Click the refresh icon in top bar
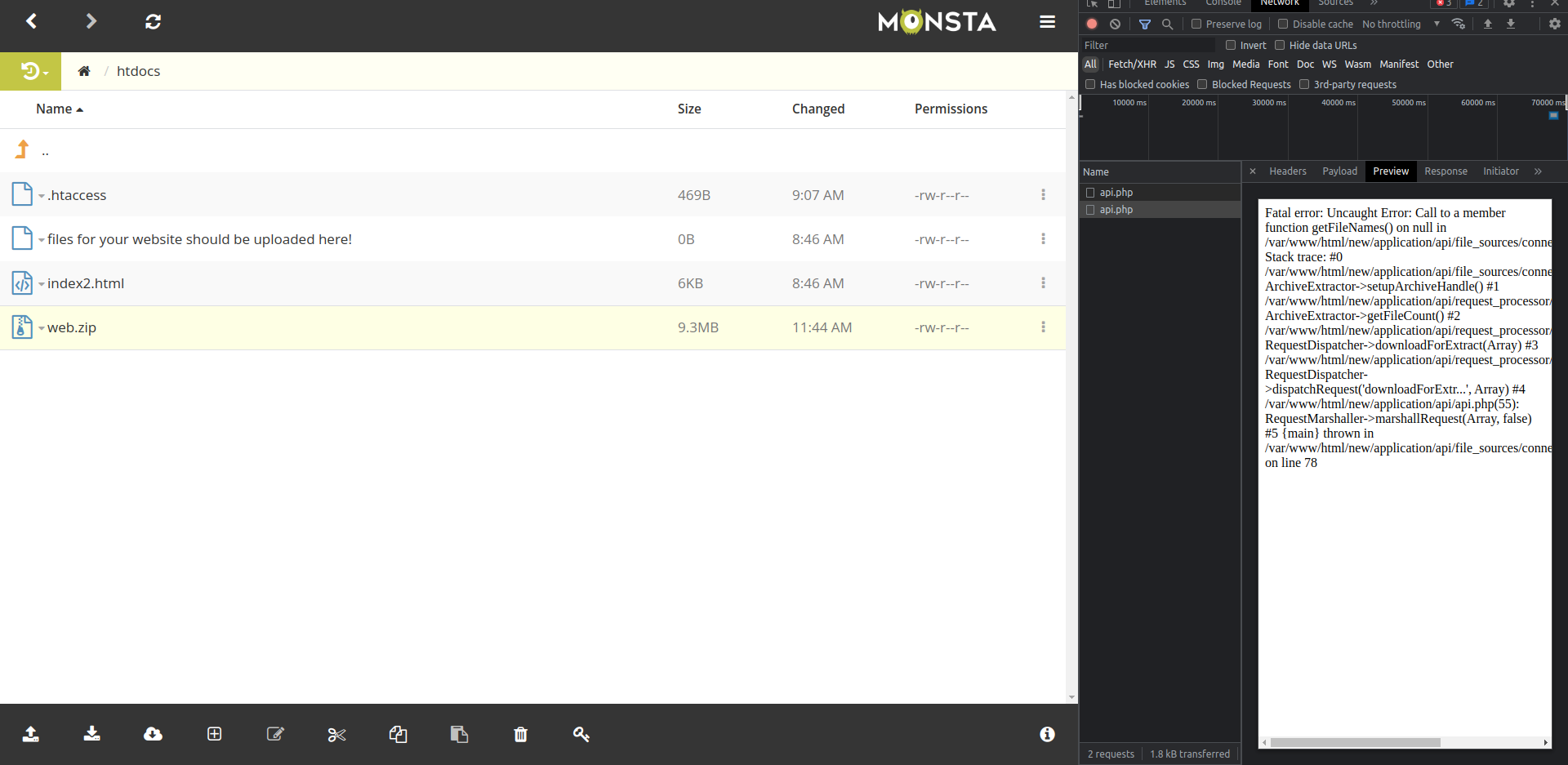The width and height of the screenshot is (1568, 765). pos(153,22)
